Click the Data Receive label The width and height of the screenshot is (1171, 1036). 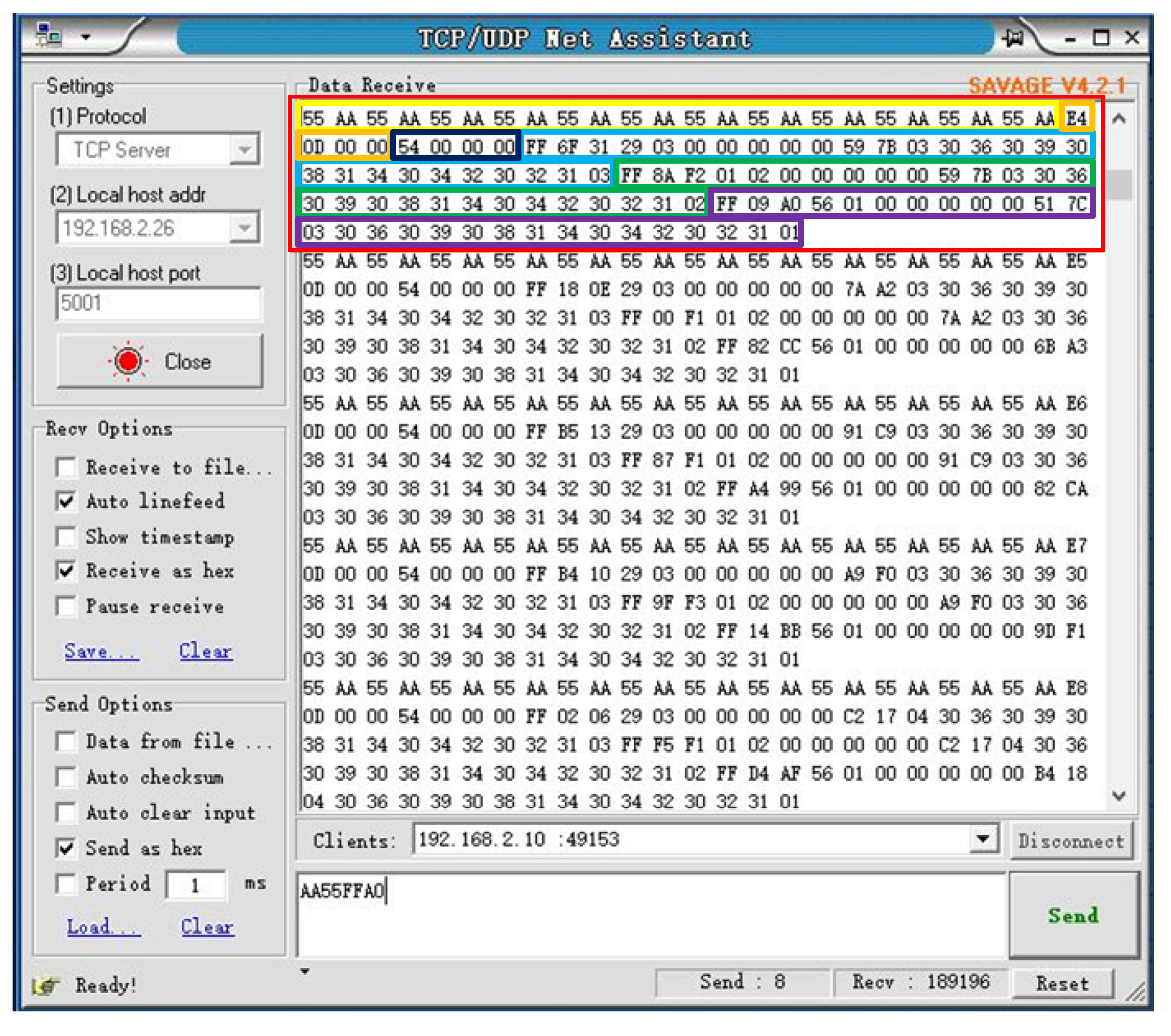click(372, 85)
